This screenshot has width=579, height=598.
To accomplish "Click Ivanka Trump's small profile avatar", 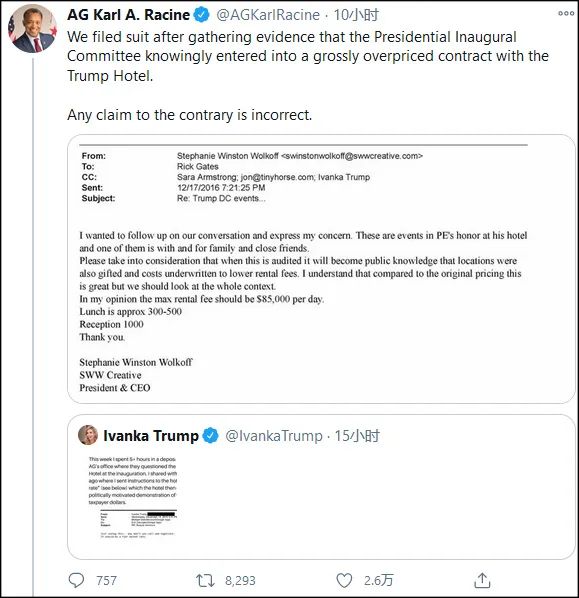I will 88,435.
